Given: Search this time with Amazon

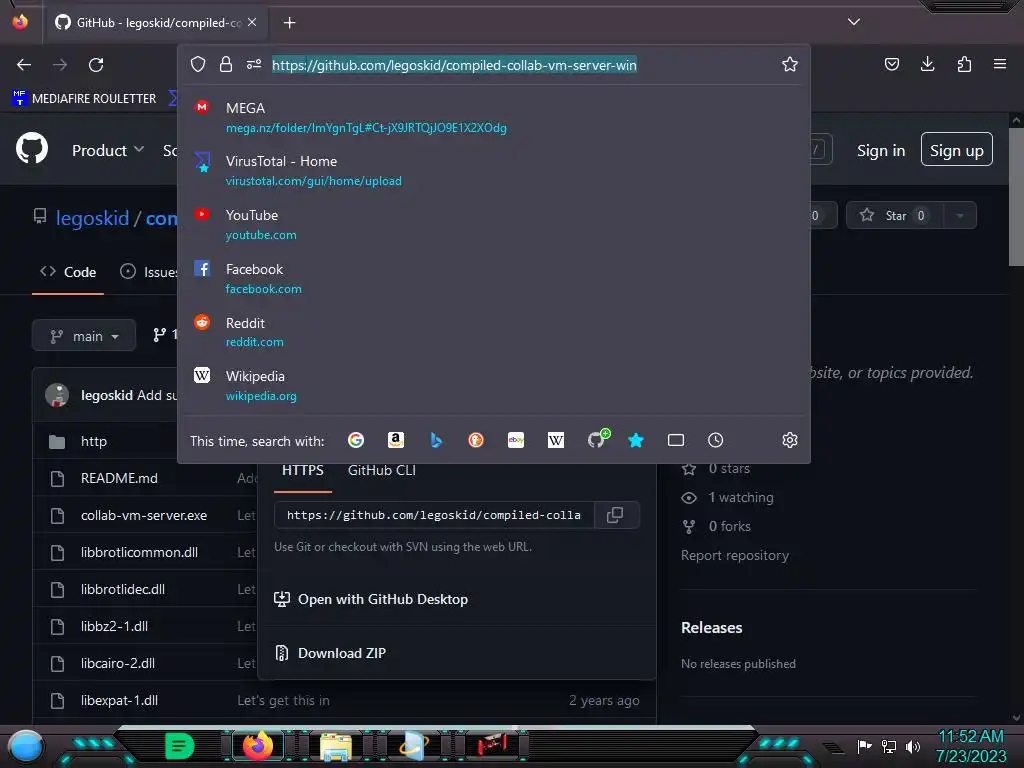Looking at the screenshot, I should coord(396,440).
